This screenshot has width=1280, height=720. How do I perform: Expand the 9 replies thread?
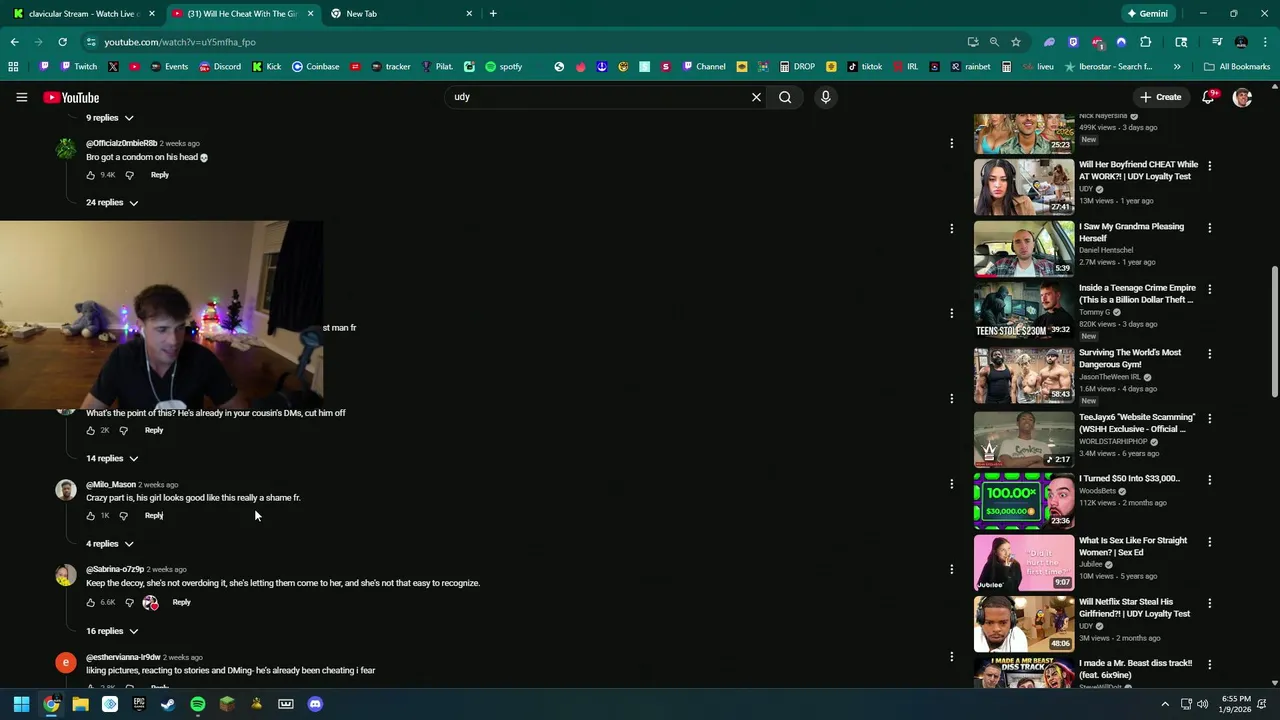coord(110,118)
